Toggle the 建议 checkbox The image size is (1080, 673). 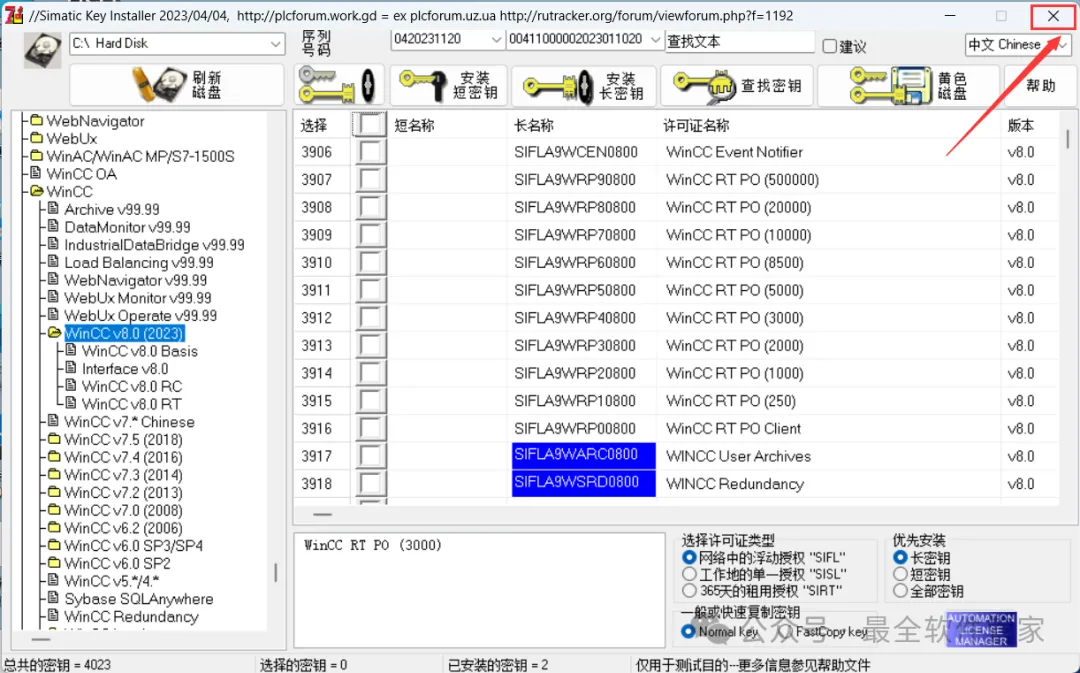coord(830,46)
